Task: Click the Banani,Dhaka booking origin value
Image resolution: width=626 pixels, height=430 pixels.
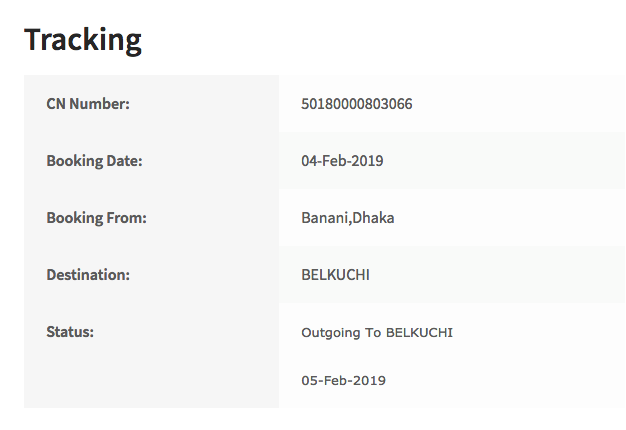Action: click(x=348, y=218)
